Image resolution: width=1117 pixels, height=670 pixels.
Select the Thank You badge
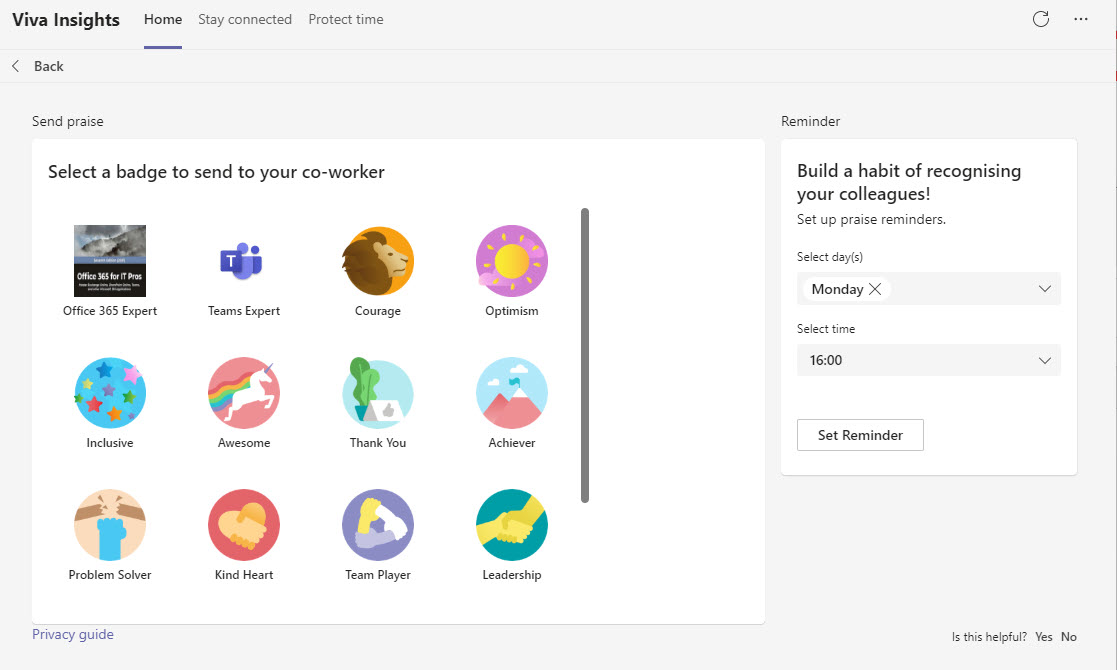pyautogui.click(x=378, y=393)
